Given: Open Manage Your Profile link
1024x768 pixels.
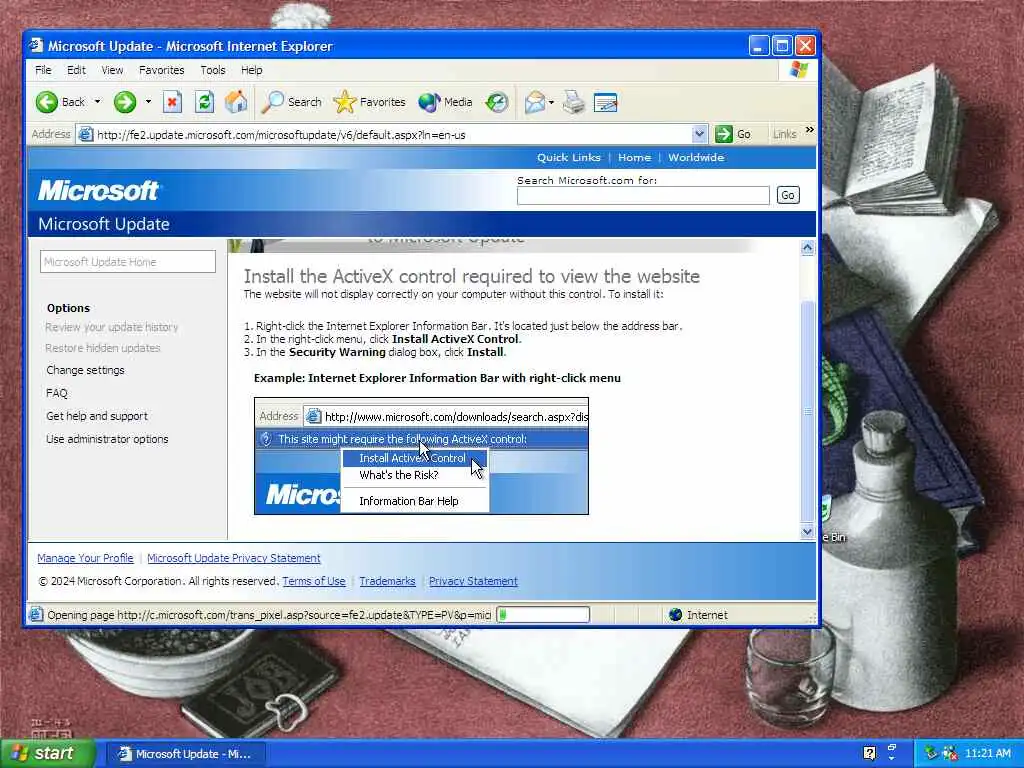Looking at the screenshot, I should pos(85,558).
